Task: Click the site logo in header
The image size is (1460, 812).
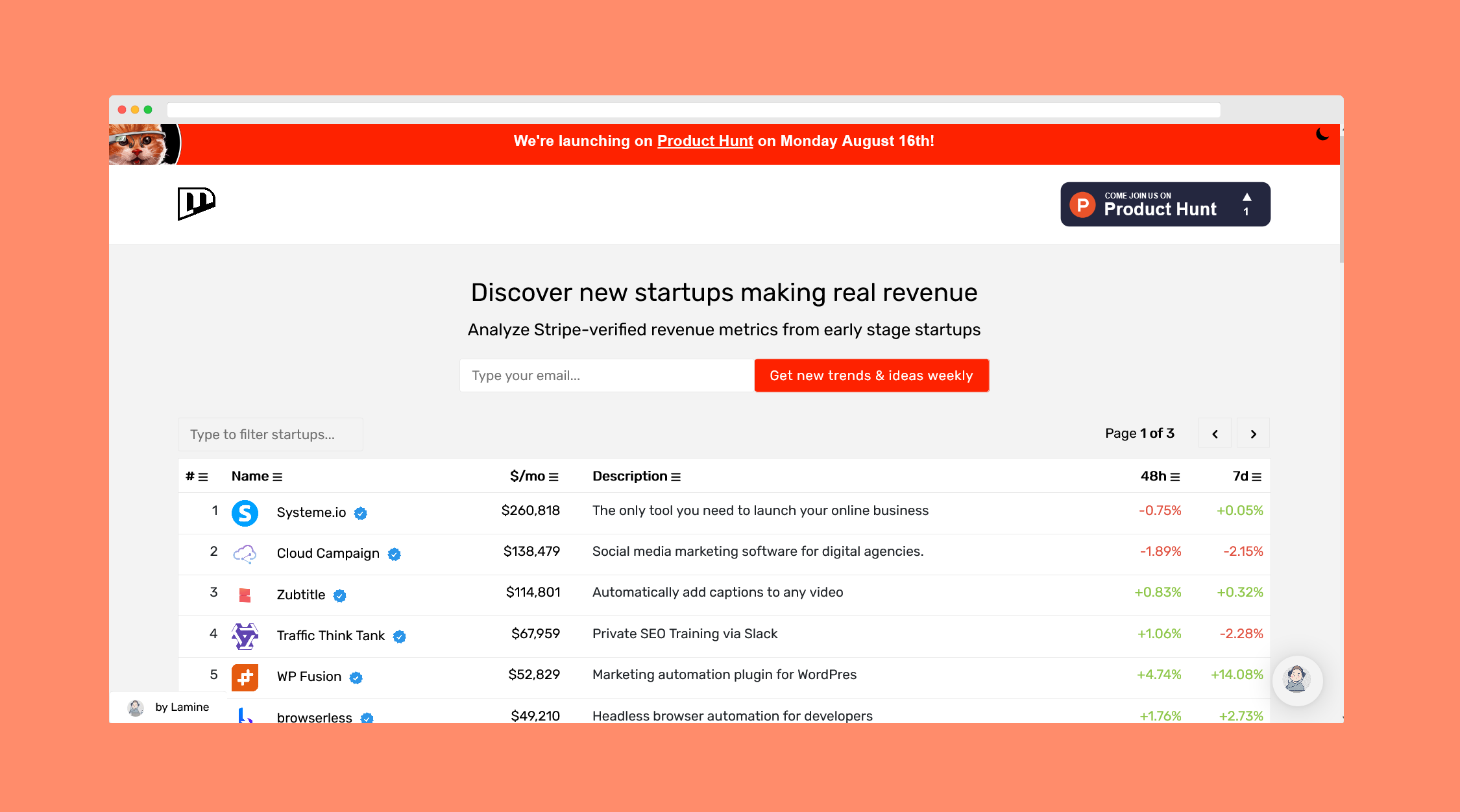Action: point(196,204)
